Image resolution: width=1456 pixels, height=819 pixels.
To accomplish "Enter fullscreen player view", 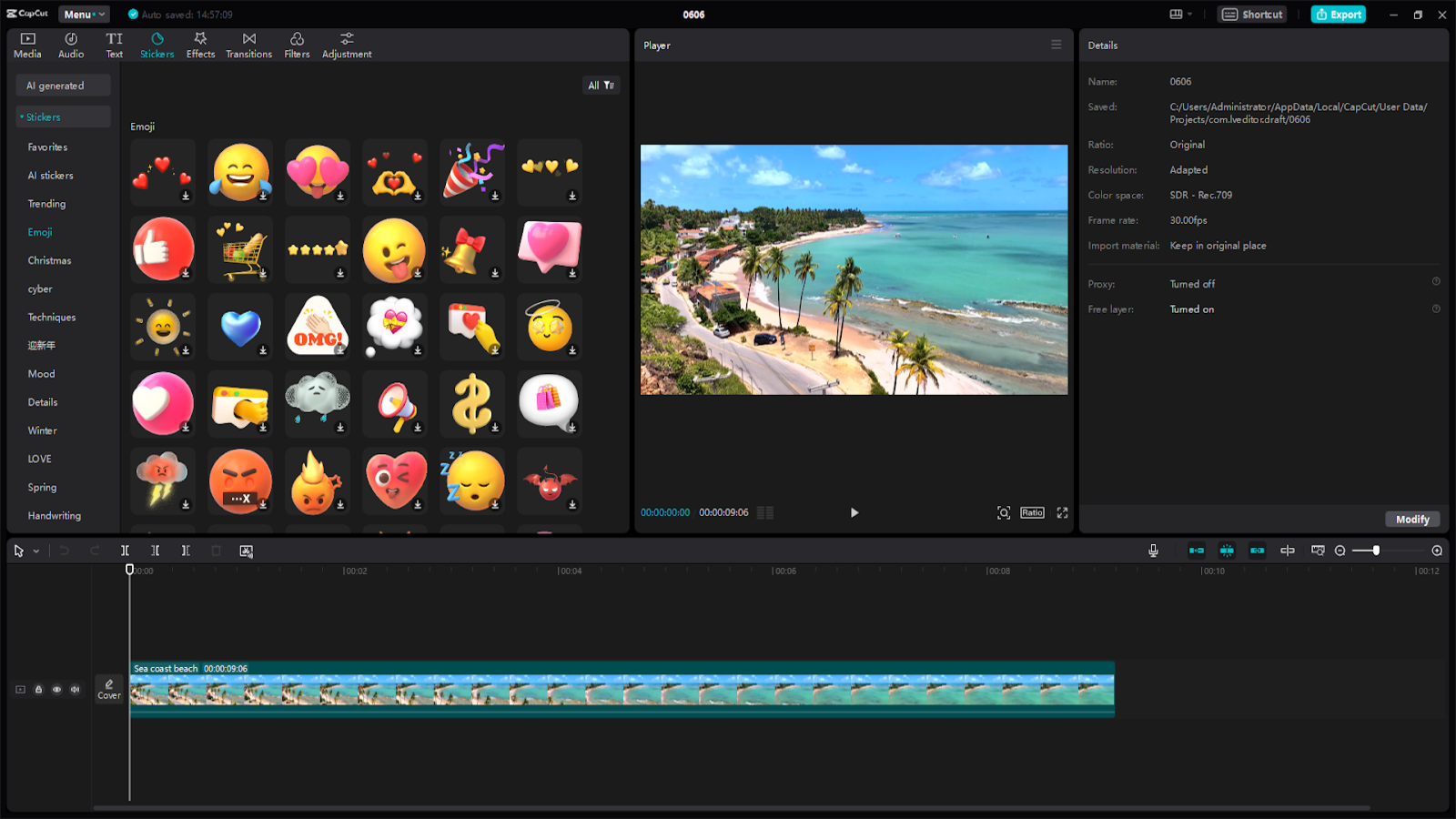I will pos(1062,512).
